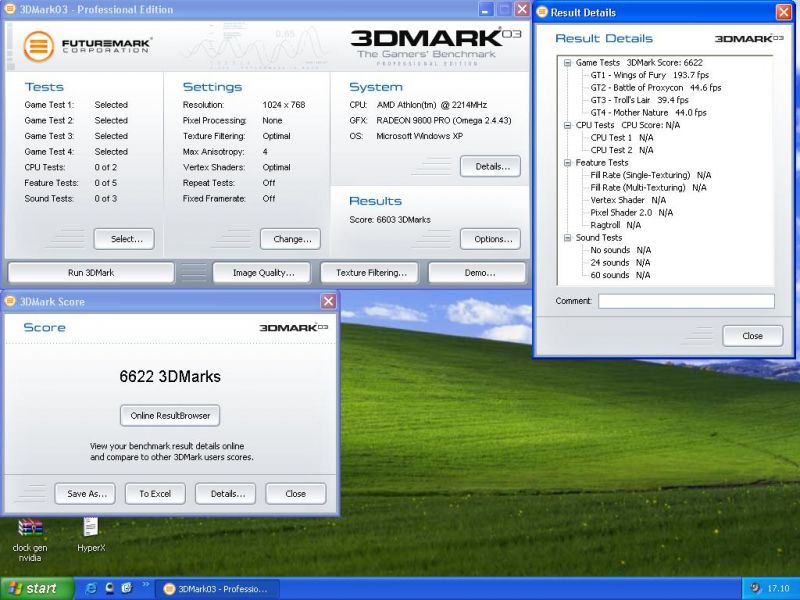Click Close button in Result Details window
This screenshot has width=800, height=600.
(753, 336)
